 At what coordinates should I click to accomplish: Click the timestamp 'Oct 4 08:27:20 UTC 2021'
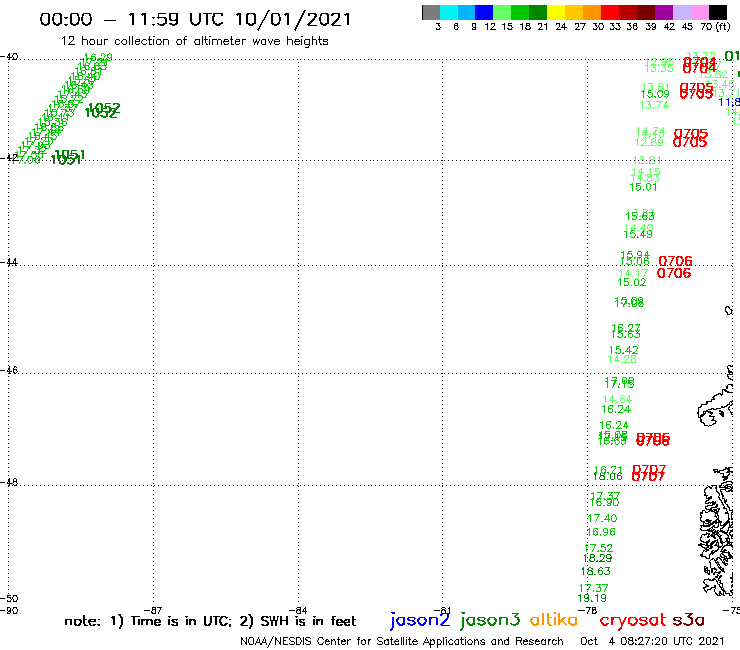click(x=652, y=641)
